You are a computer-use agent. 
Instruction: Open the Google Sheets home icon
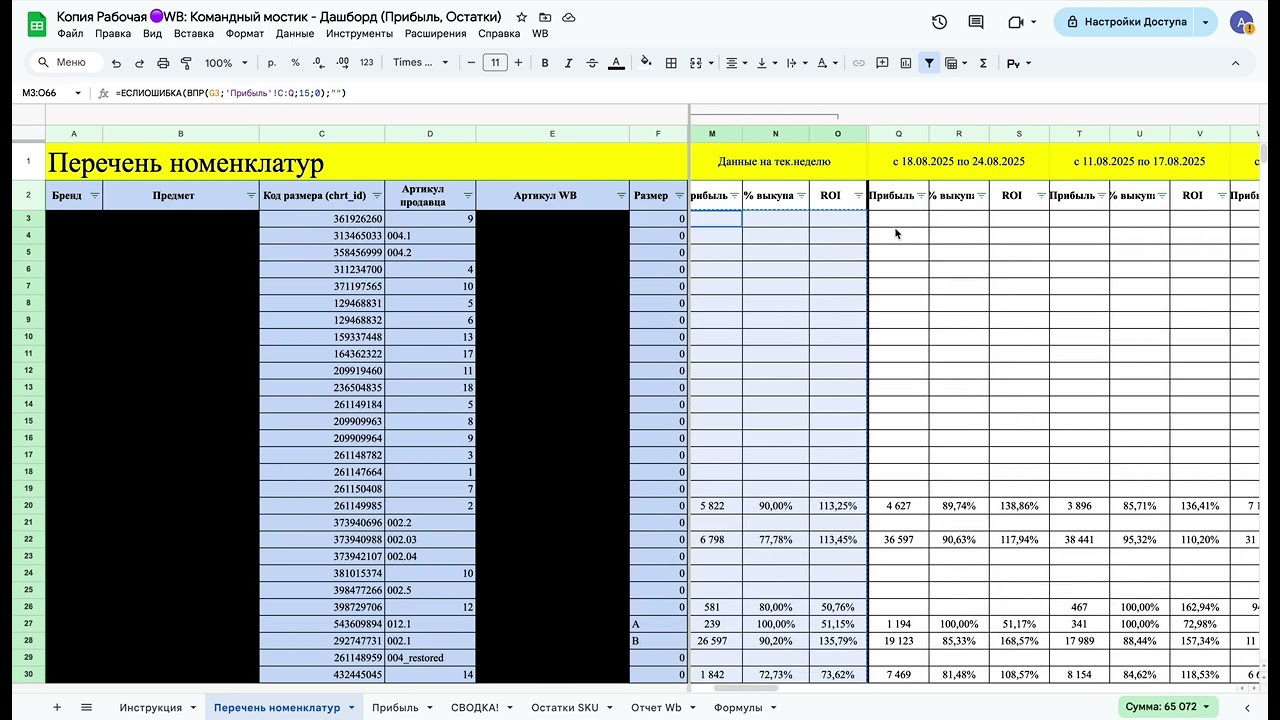coord(36,25)
